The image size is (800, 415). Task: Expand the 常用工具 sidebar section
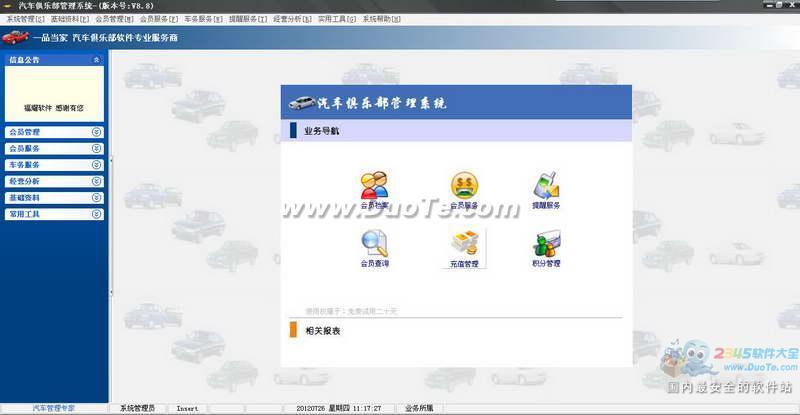[96, 213]
